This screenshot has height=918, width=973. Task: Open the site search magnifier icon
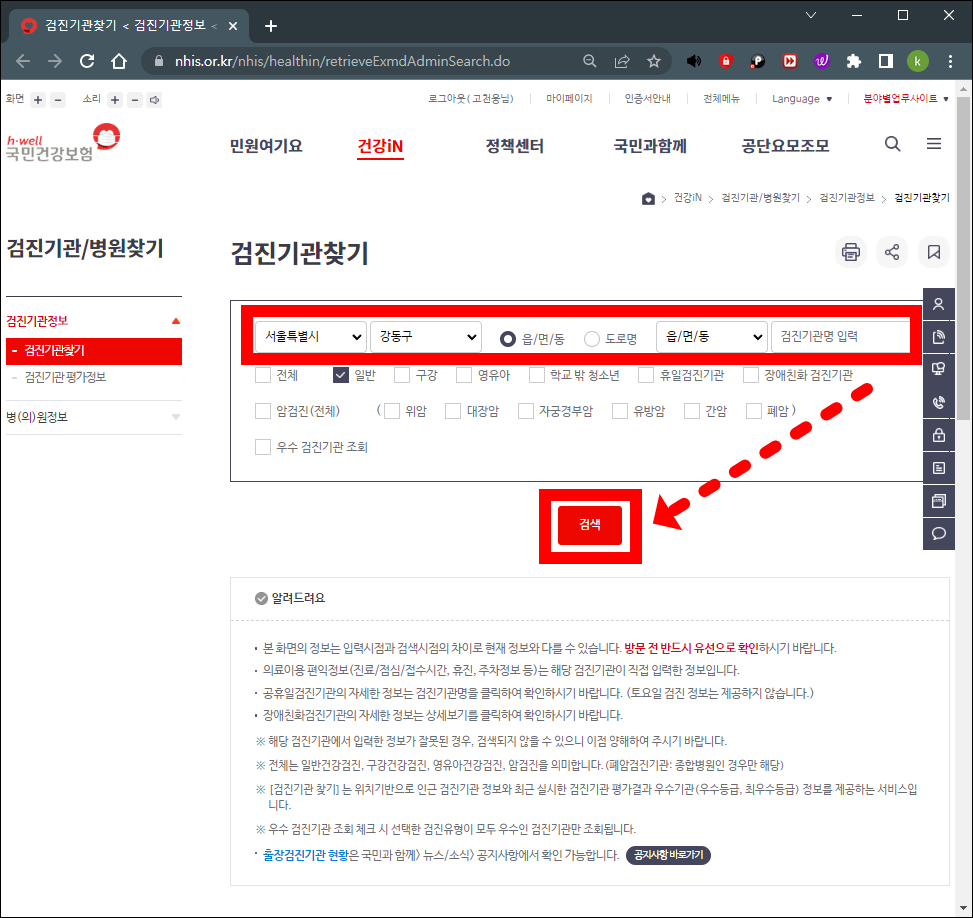[891, 144]
